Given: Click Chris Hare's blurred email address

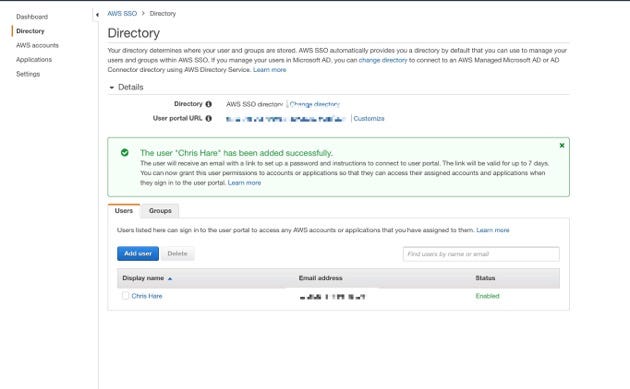Looking at the screenshot, I should point(332,297).
